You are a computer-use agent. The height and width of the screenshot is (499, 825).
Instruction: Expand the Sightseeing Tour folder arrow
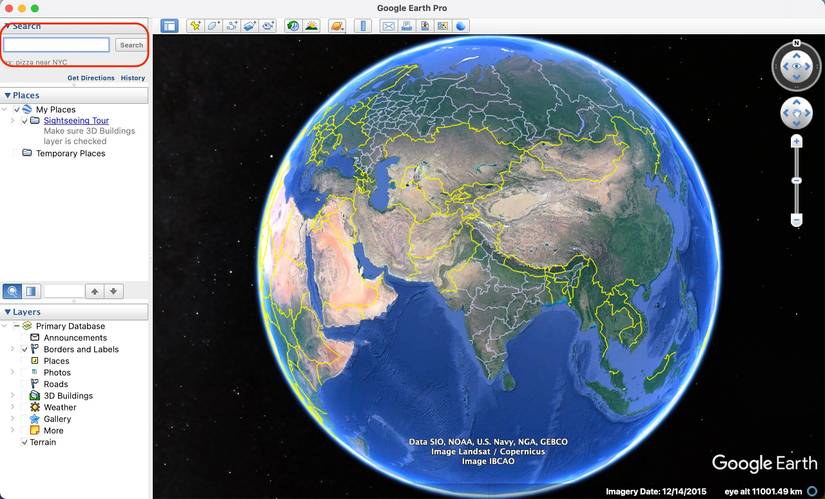pos(13,121)
